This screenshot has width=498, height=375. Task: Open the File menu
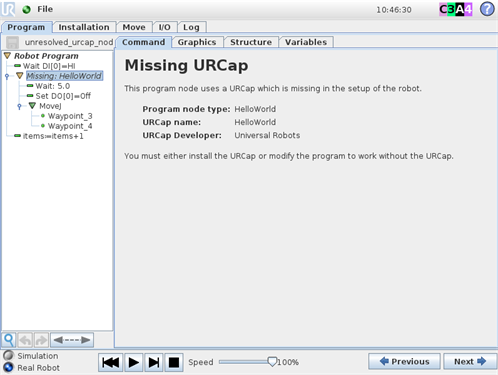45,9
